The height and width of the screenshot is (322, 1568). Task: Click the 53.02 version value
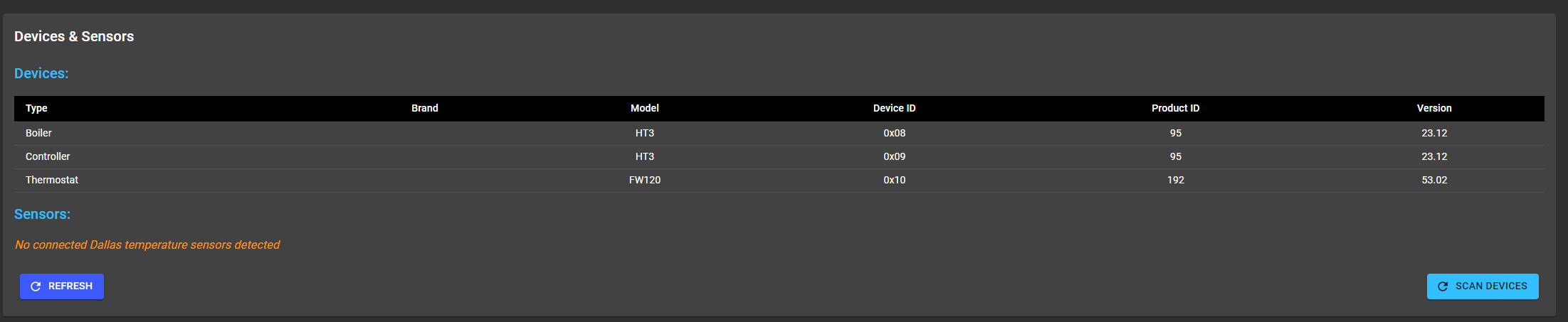click(x=1435, y=180)
